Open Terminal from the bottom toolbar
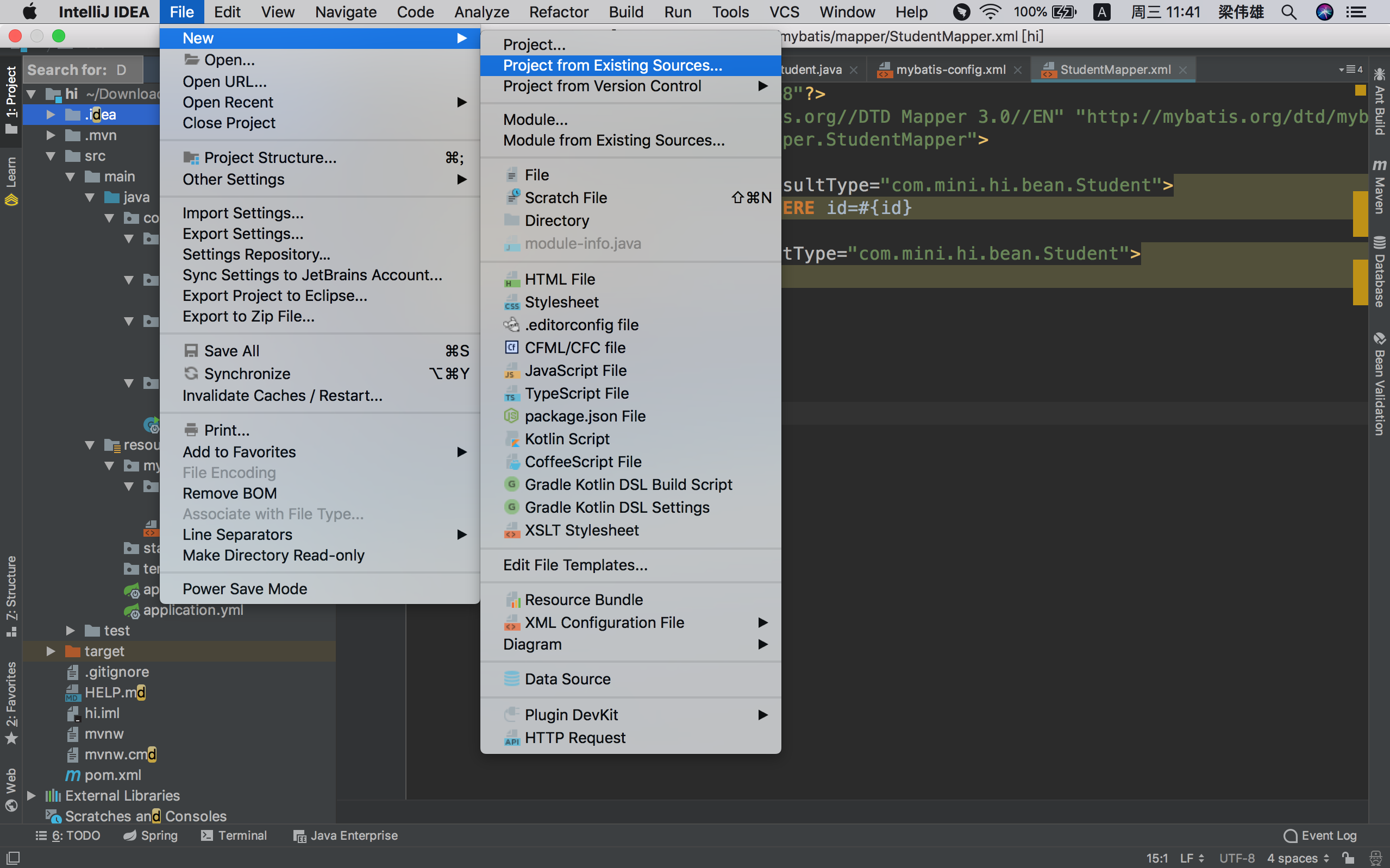This screenshot has width=1390, height=868. (234, 835)
